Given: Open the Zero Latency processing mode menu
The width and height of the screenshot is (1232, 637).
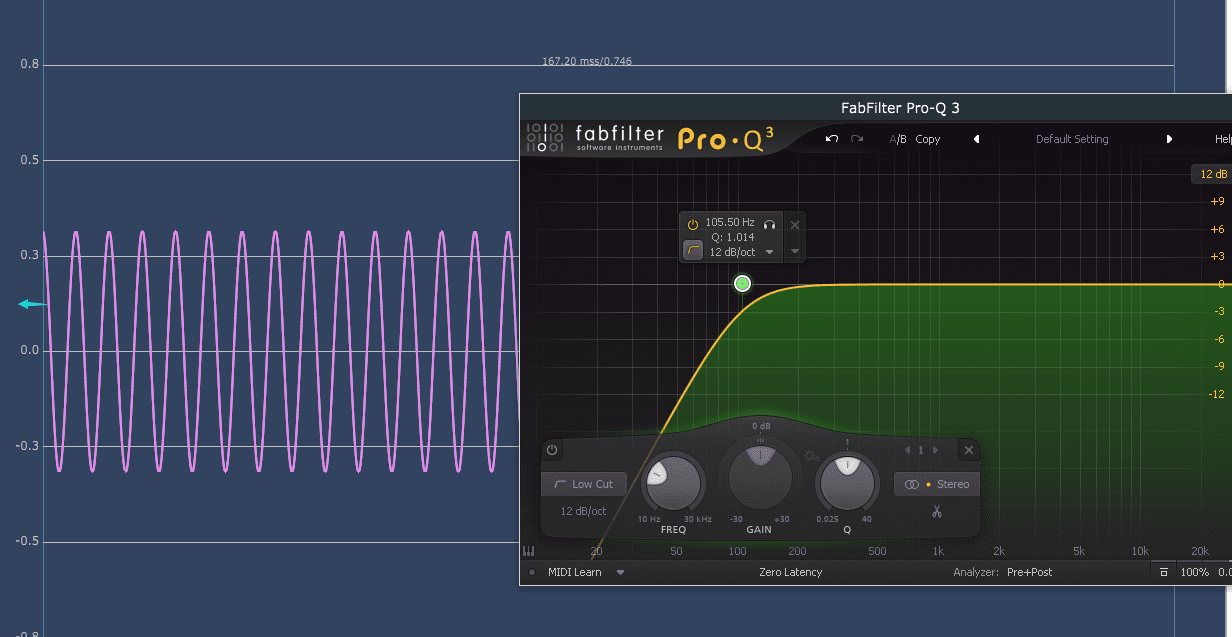Looking at the screenshot, I should point(790,572).
